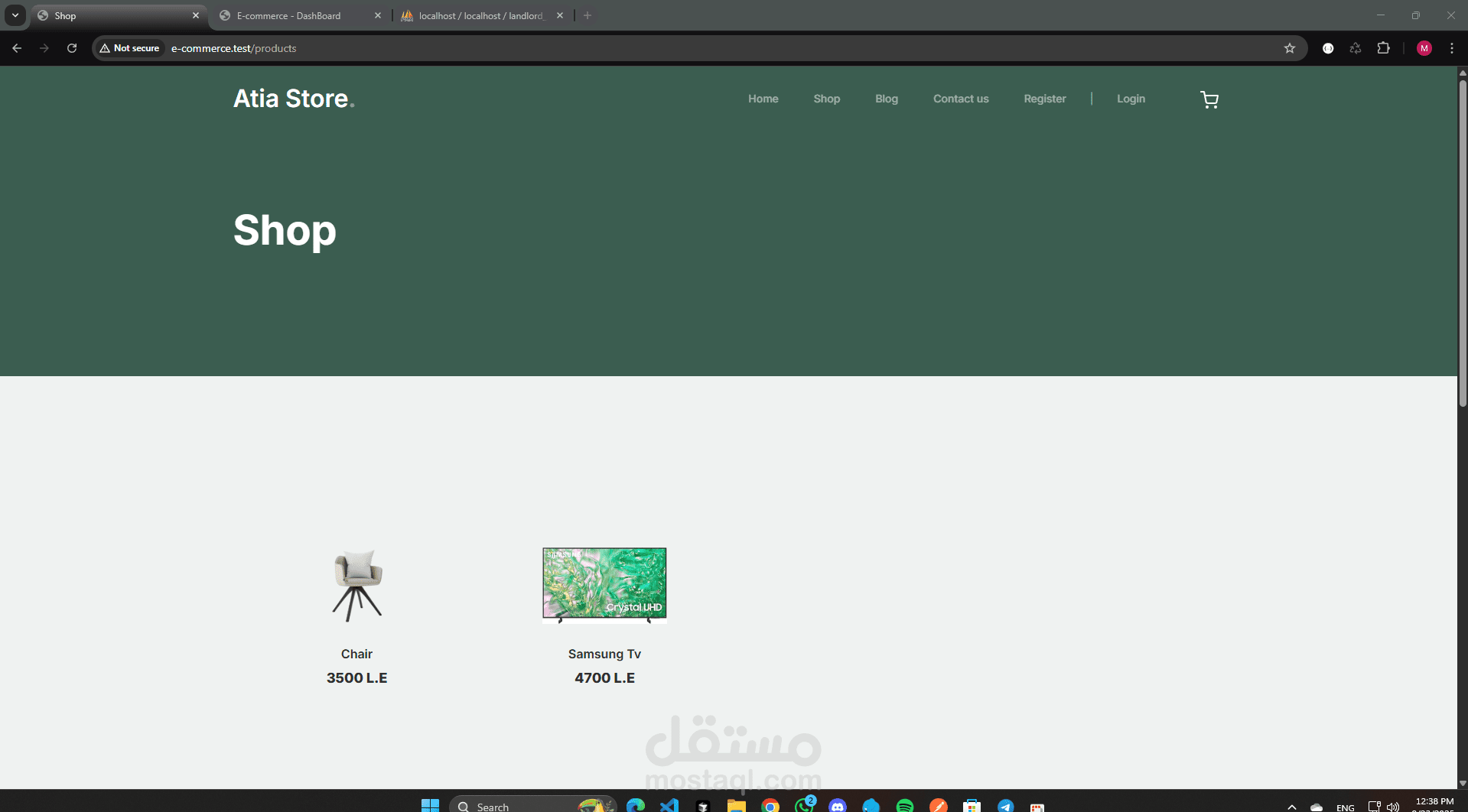Viewport: 1468px width, 812px height.
Task: Open Chrome three-dot menu
Action: click(x=1452, y=48)
